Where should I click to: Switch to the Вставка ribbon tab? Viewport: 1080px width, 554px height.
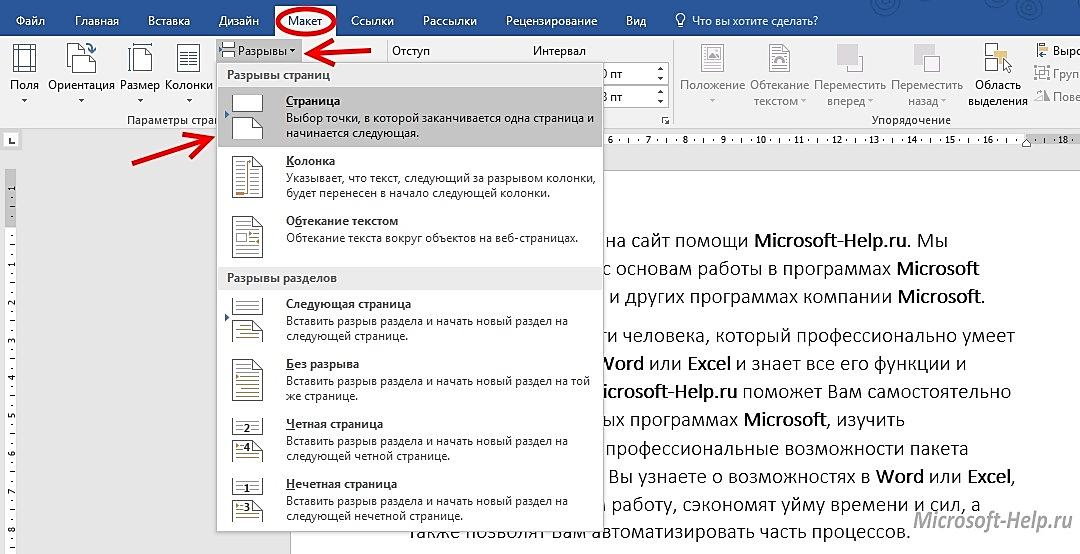click(169, 21)
